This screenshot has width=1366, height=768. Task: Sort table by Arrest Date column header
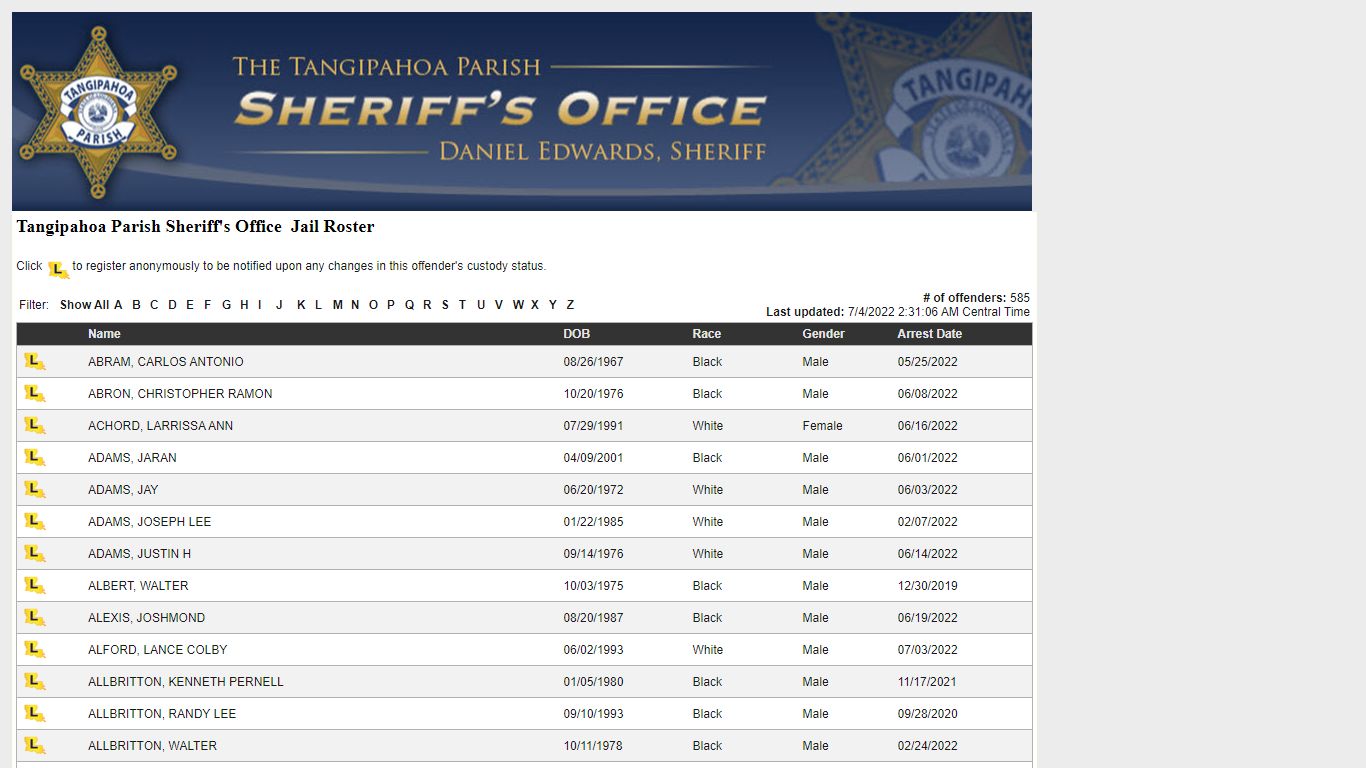[929, 334]
